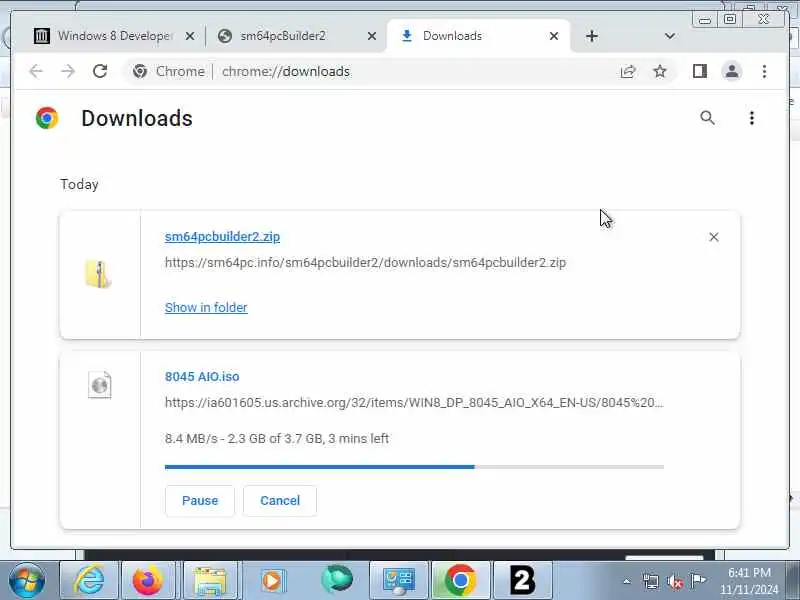The width and height of the screenshot is (800, 600).
Task: Click the 8045 AIO.iso file name
Action: (x=202, y=377)
